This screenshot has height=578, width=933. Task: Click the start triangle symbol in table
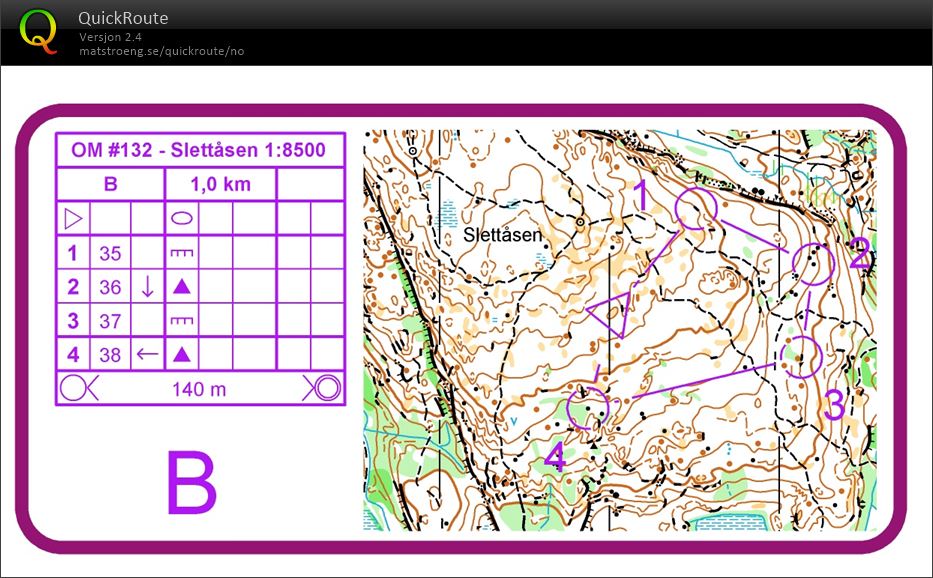[x=73, y=218]
